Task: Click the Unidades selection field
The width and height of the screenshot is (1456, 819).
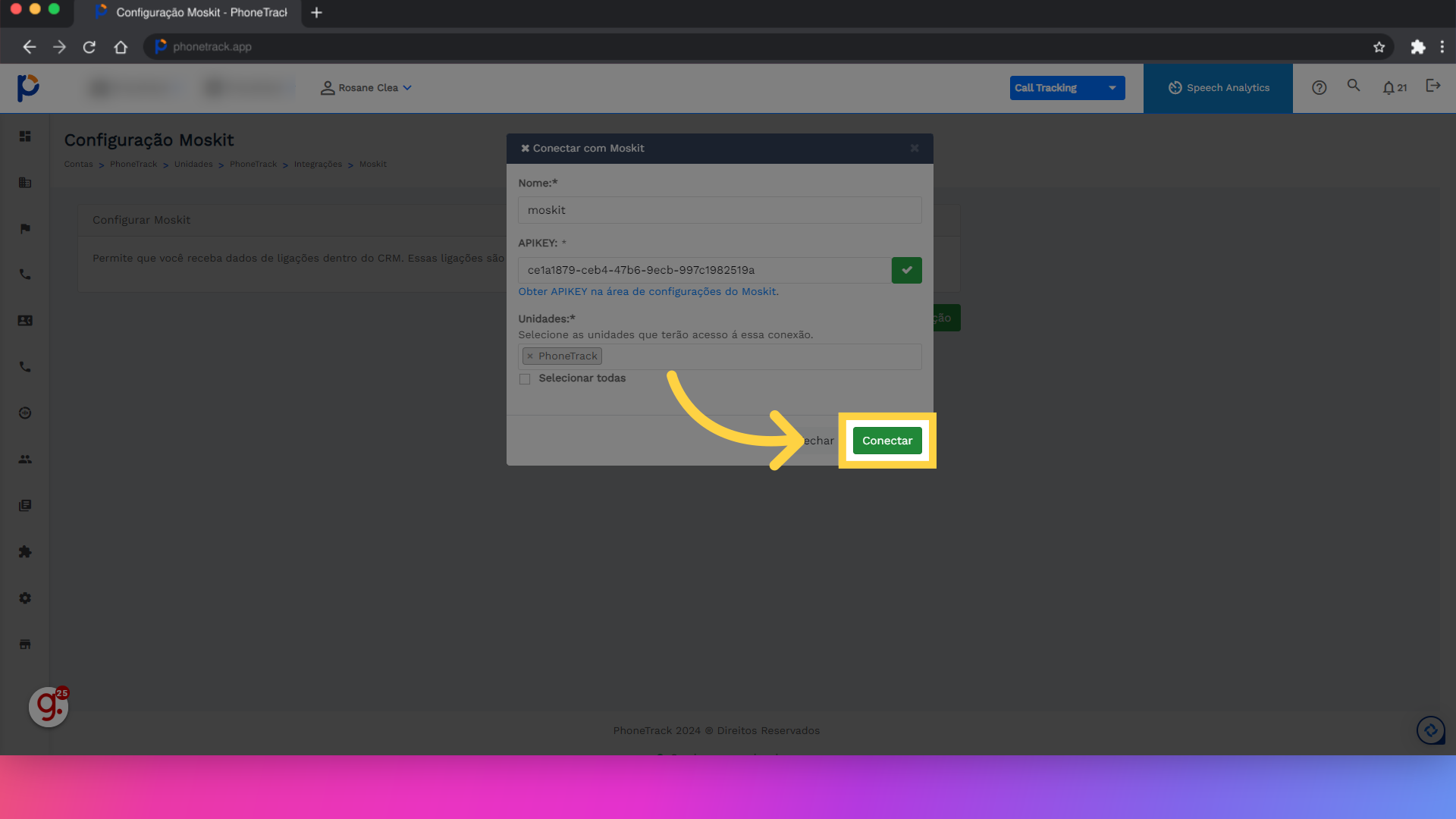Action: click(x=758, y=356)
